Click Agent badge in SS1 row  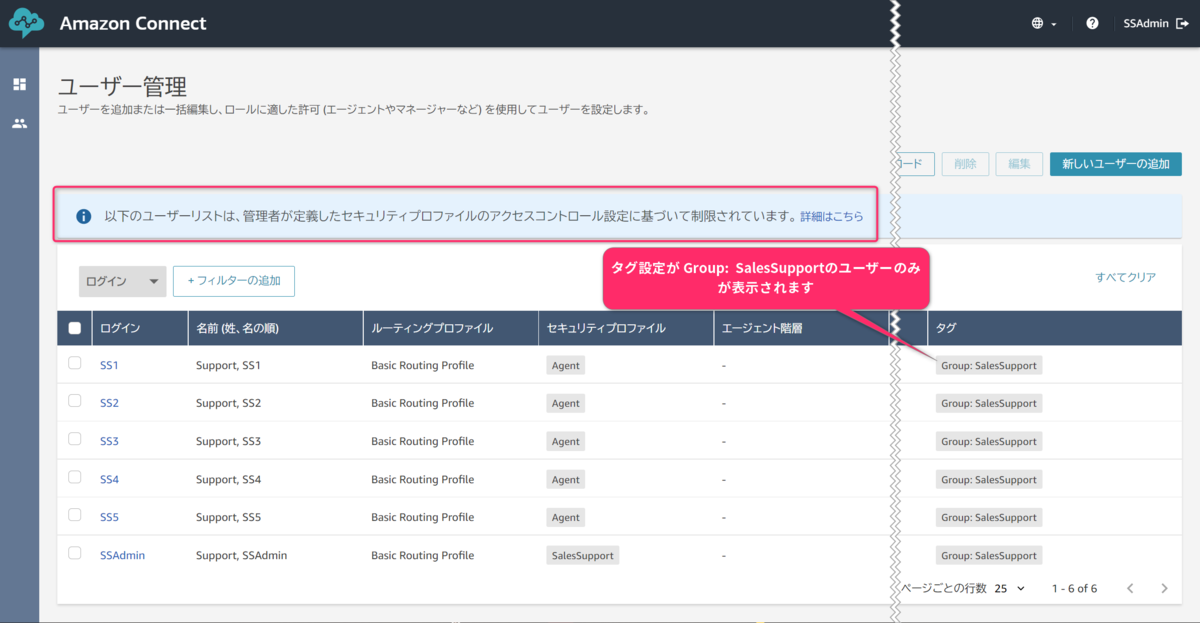pos(566,366)
